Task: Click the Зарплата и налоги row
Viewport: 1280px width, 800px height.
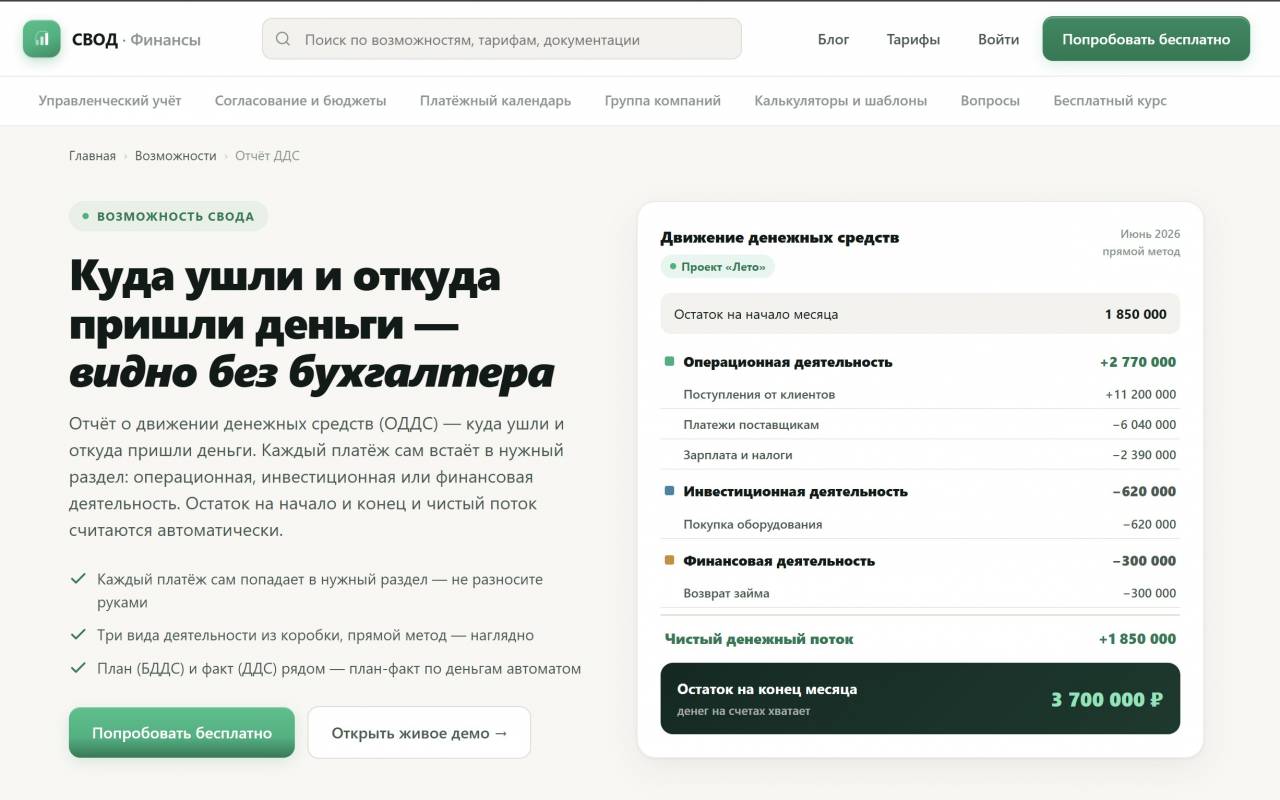Action: [x=920, y=454]
